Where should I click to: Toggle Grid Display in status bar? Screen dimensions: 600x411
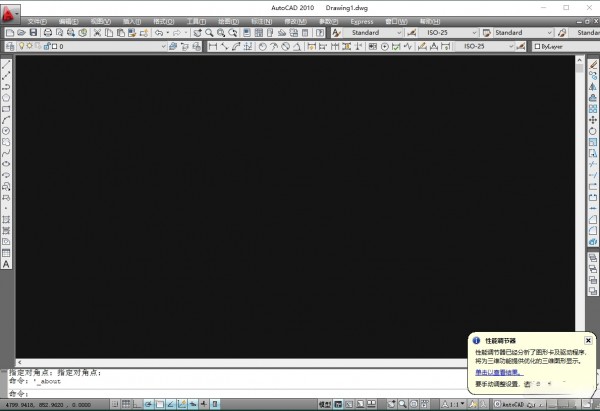pyautogui.click(x=126, y=404)
